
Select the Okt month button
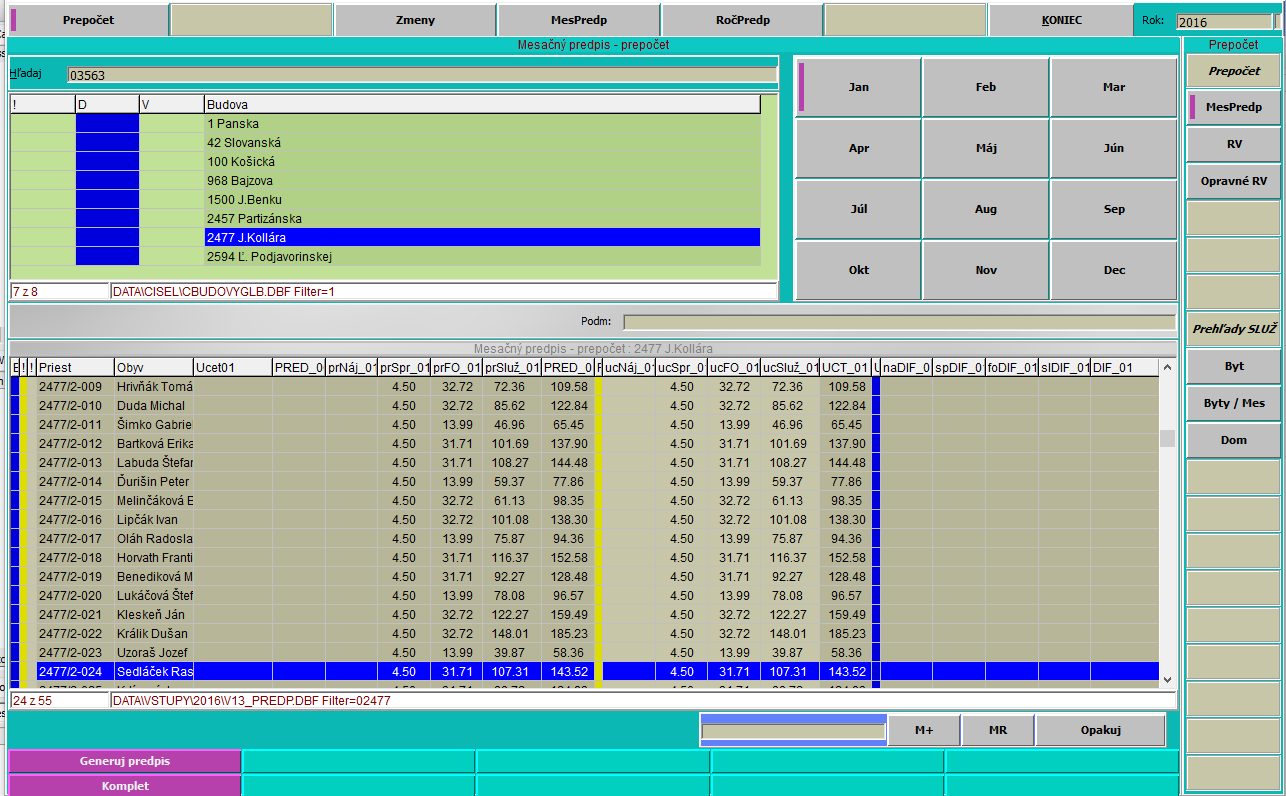click(x=858, y=270)
